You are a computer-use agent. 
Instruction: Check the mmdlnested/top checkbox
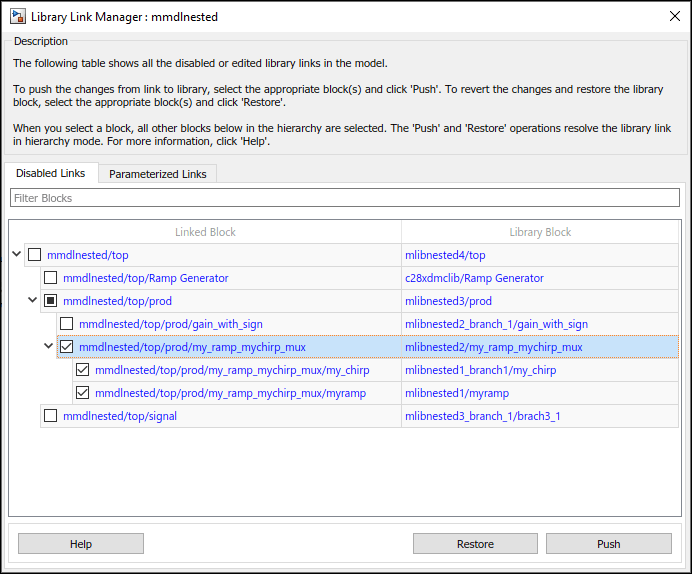point(34,255)
